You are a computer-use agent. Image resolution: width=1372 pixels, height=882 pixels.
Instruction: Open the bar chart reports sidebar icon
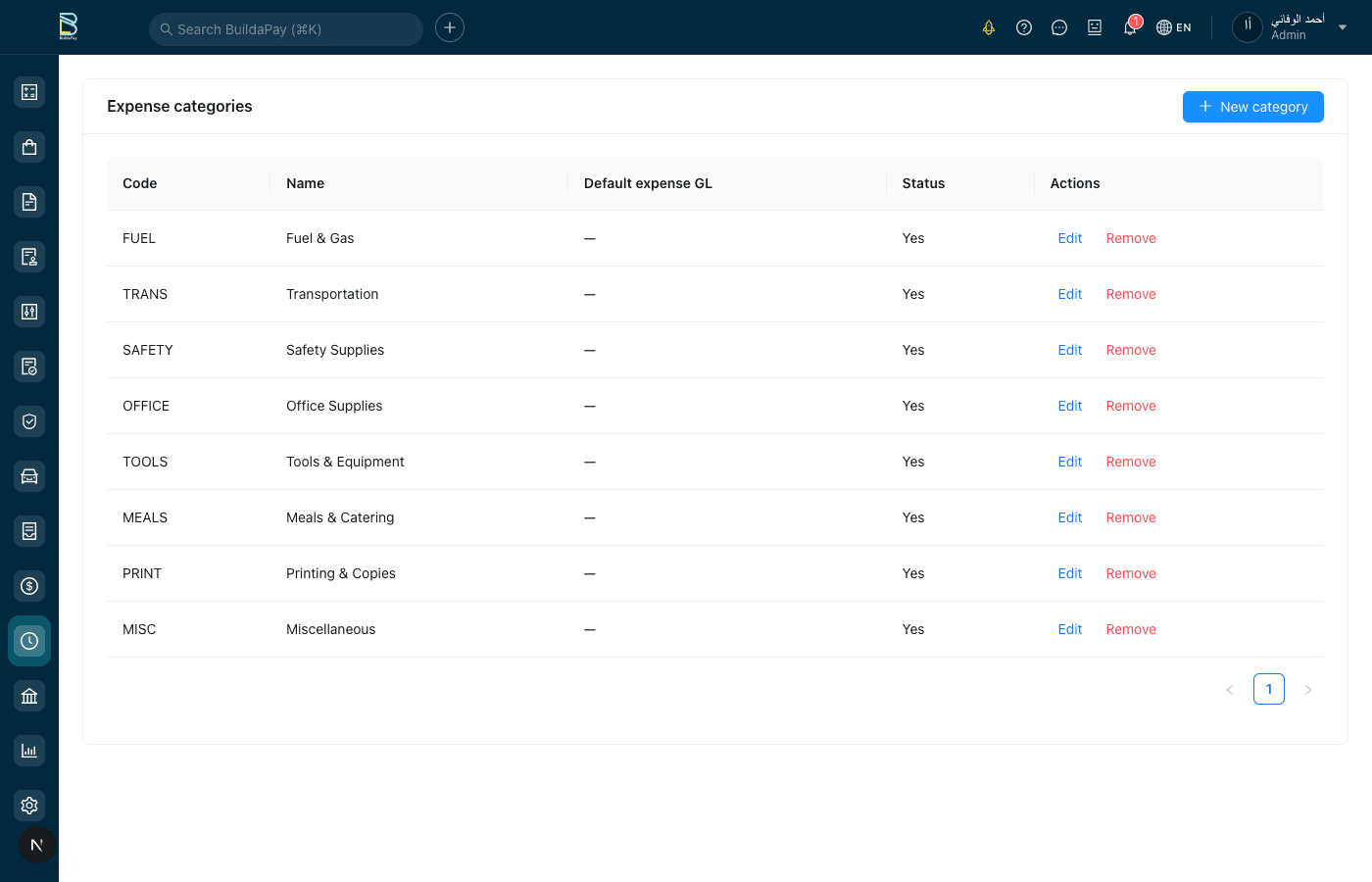click(29, 751)
